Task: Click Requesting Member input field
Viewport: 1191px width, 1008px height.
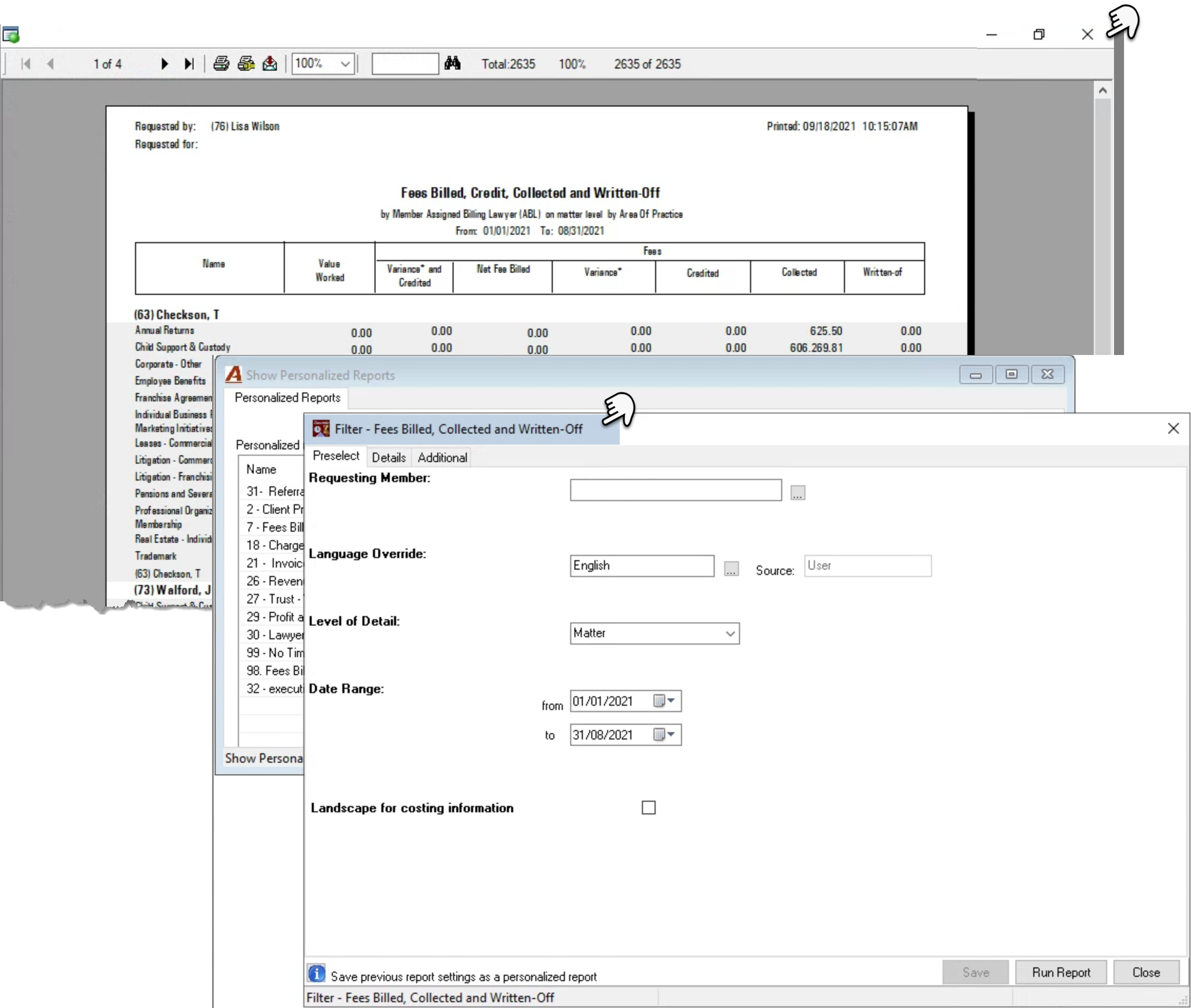Action: [676, 491]
